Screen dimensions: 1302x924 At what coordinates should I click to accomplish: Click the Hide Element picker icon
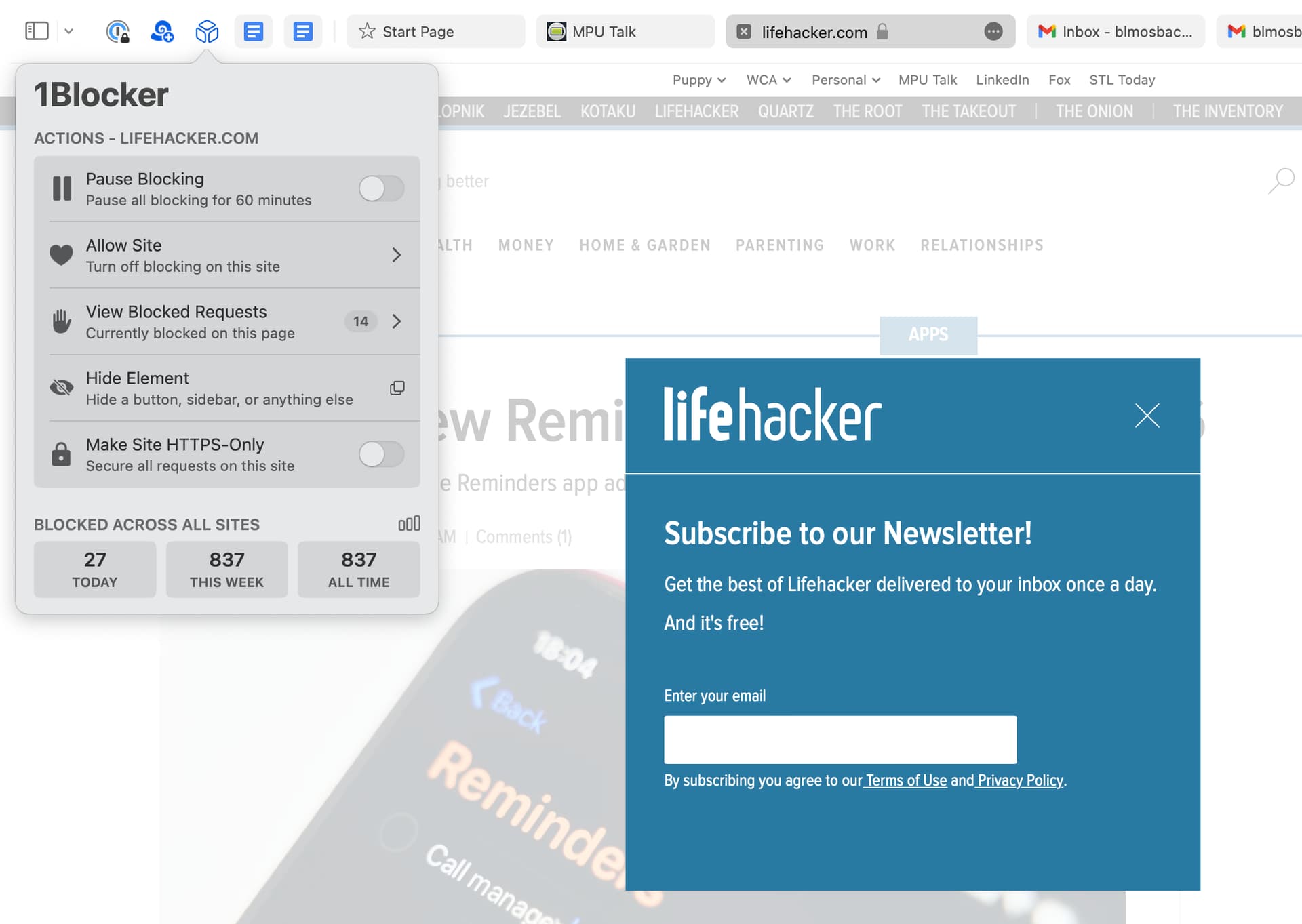(x=397, y=388)
